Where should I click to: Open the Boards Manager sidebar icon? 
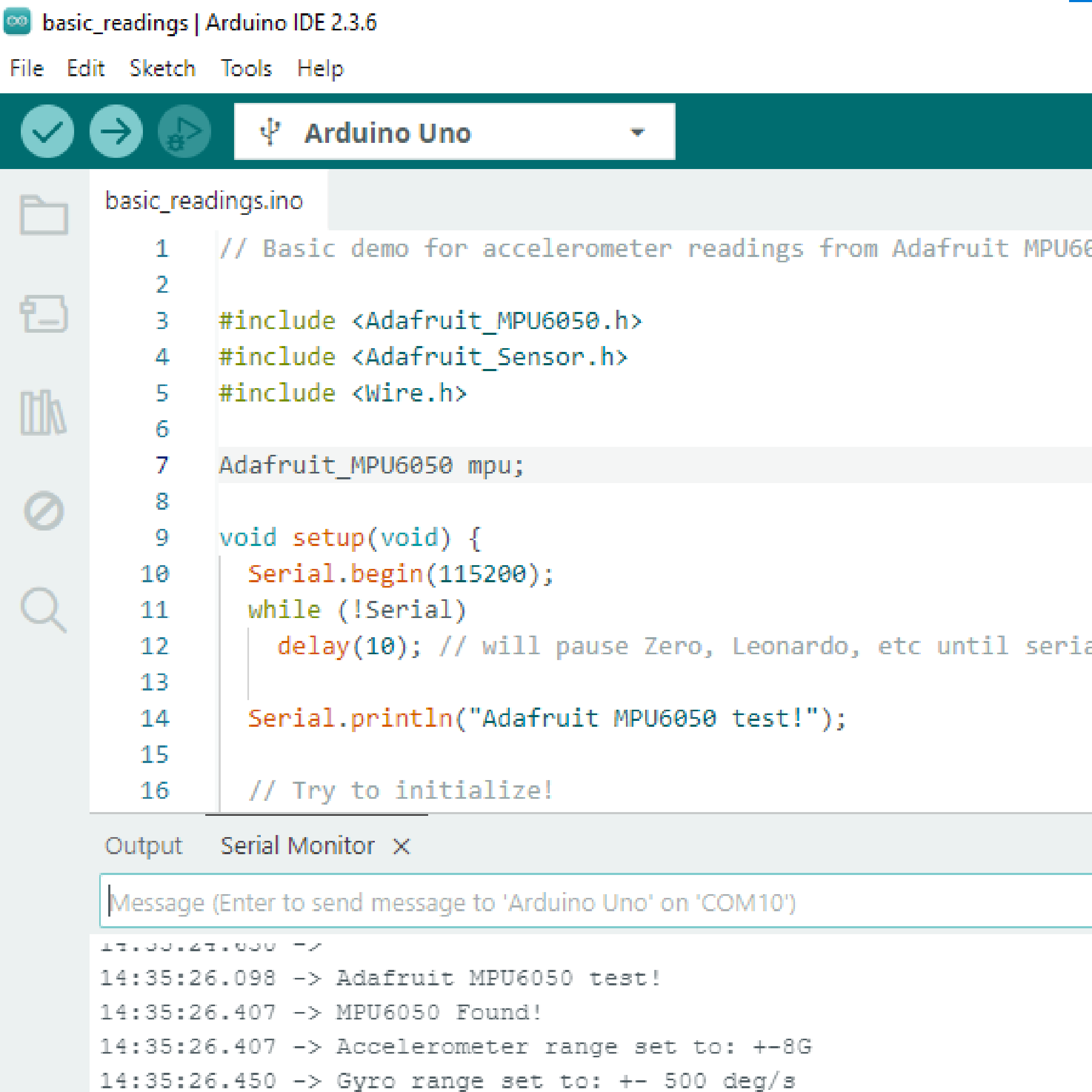click(x=44, y=314)
